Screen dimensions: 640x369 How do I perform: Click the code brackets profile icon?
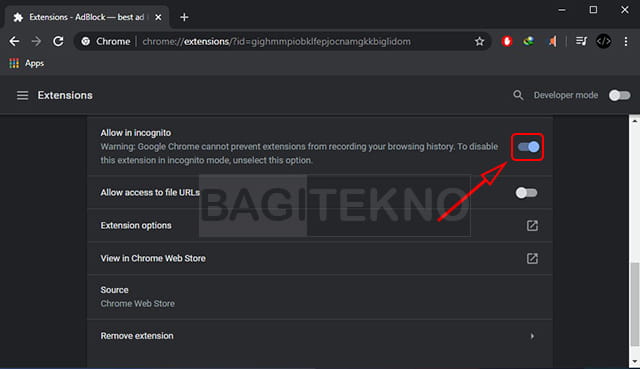pyautogui.click(x=603, y=41)
